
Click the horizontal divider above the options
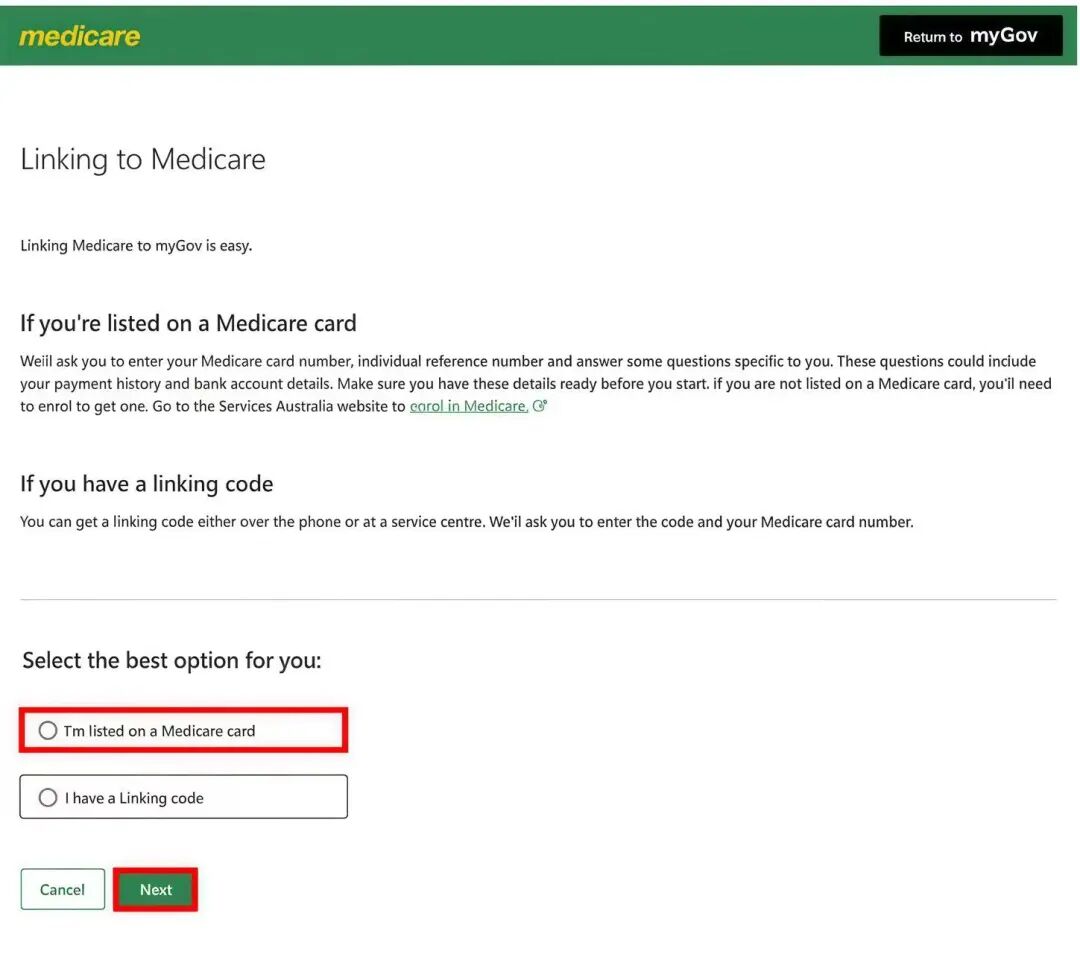[x=538, y=600]
